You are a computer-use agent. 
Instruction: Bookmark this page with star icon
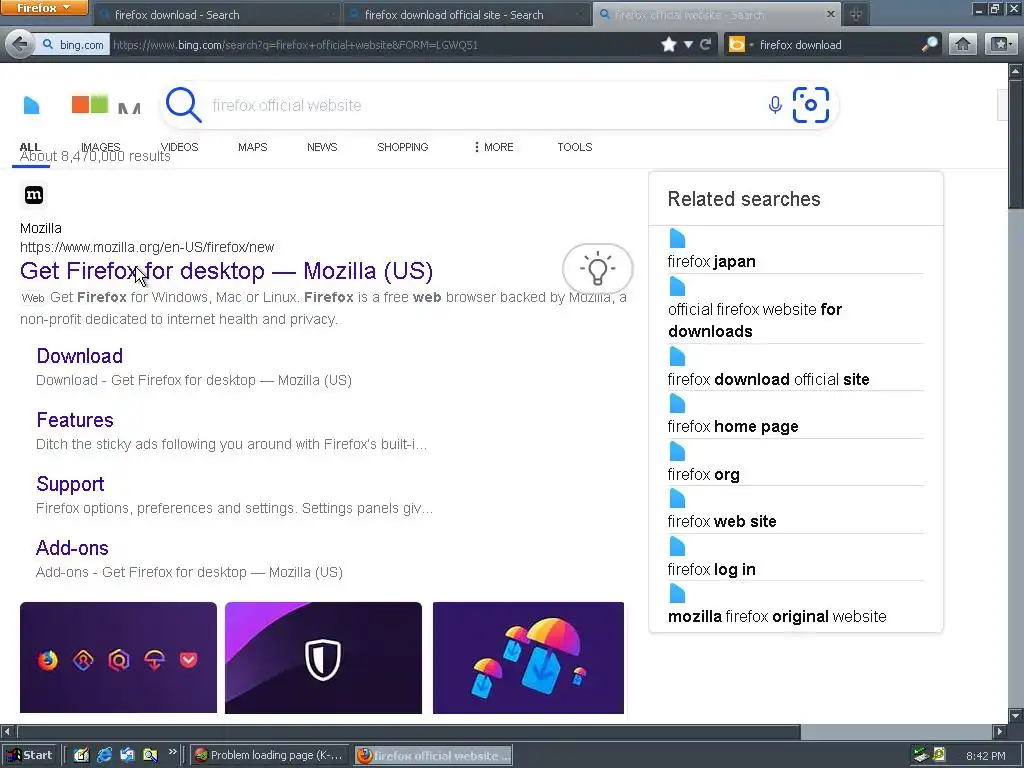click(x=668, y=44)
